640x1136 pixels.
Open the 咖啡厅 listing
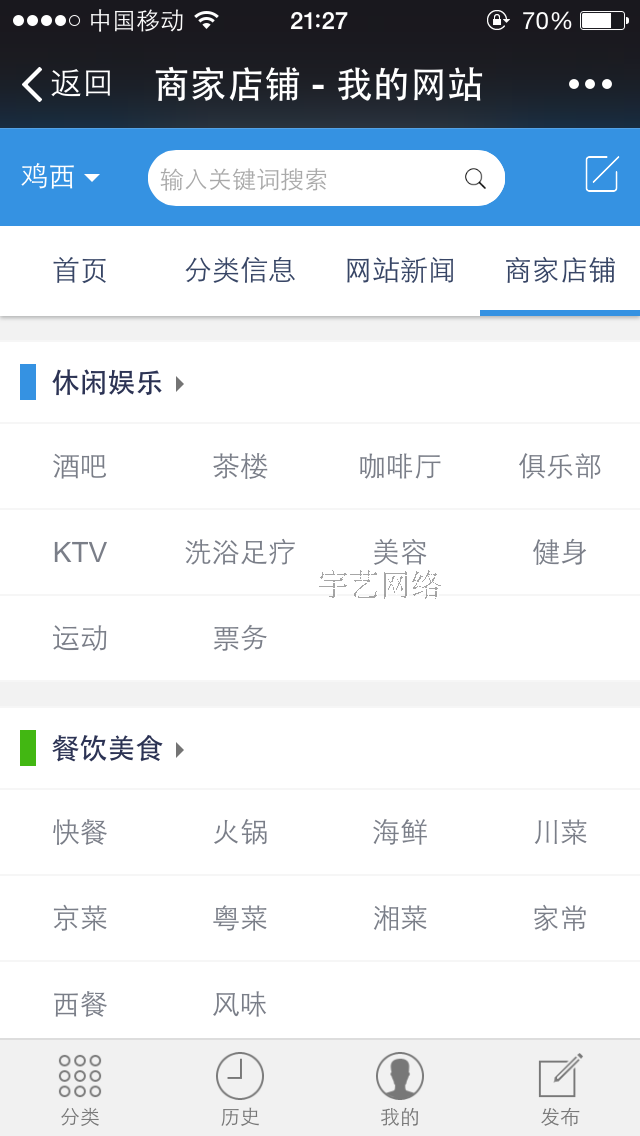399,466
